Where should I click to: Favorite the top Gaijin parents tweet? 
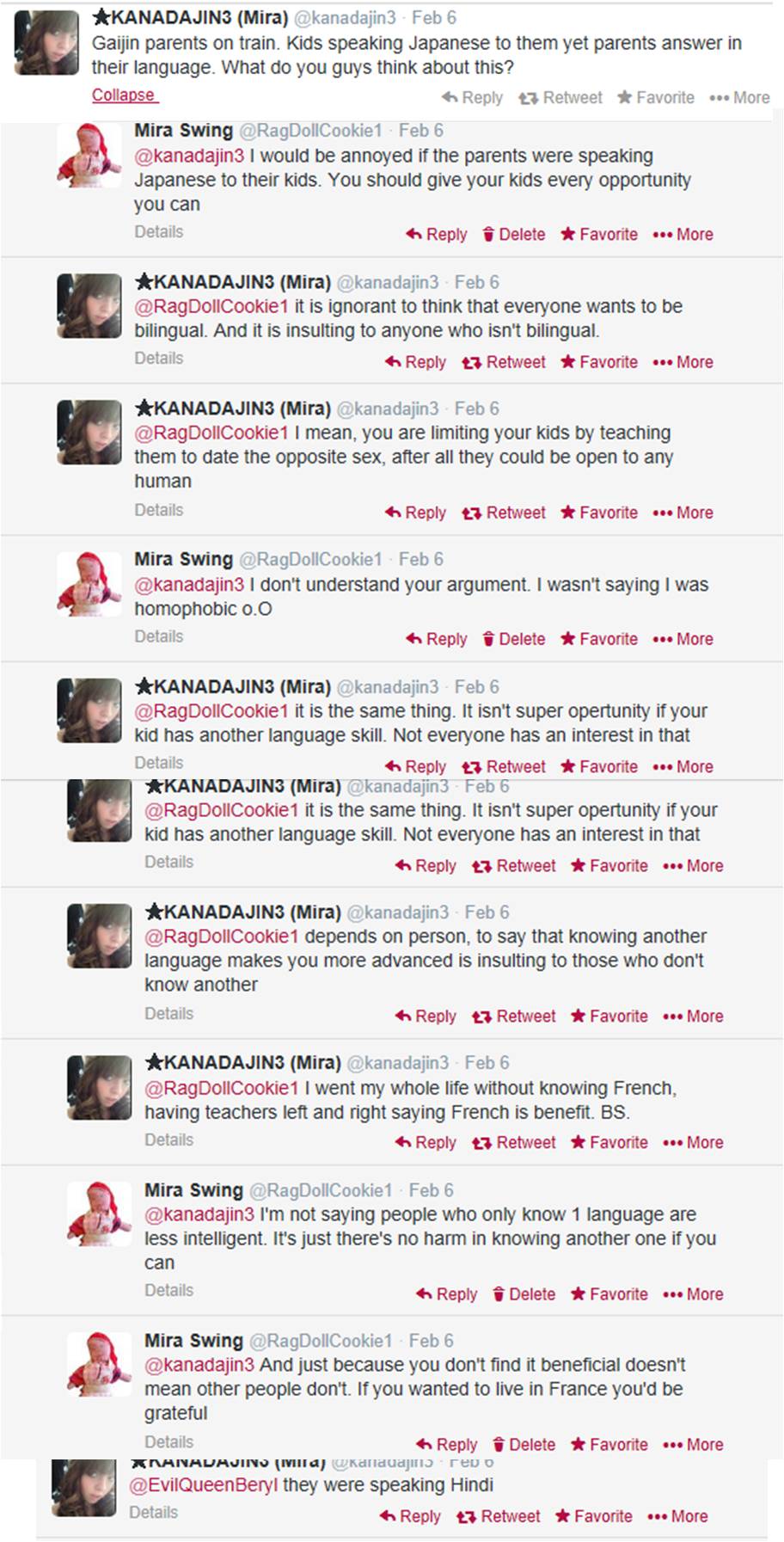point(656,98)
